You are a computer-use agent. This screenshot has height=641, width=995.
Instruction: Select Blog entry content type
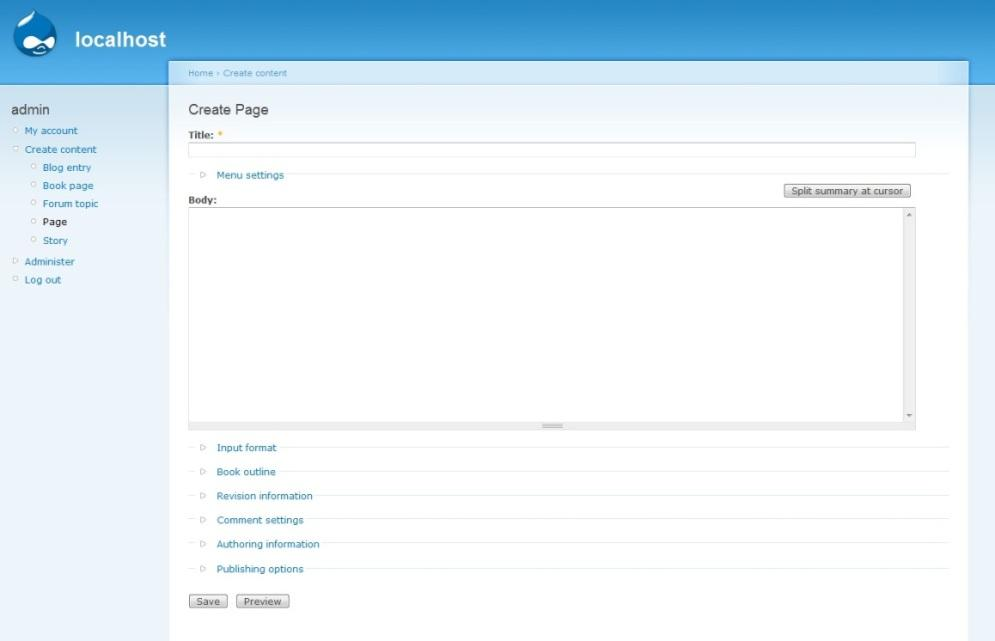point(67,168)
